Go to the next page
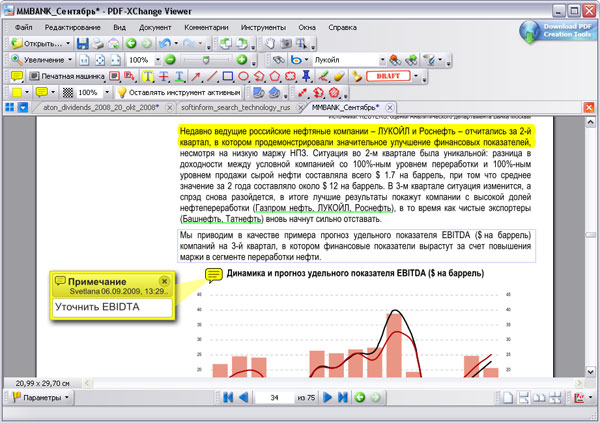The height and width of the screenshot is (423, 600). coord(327,398)
